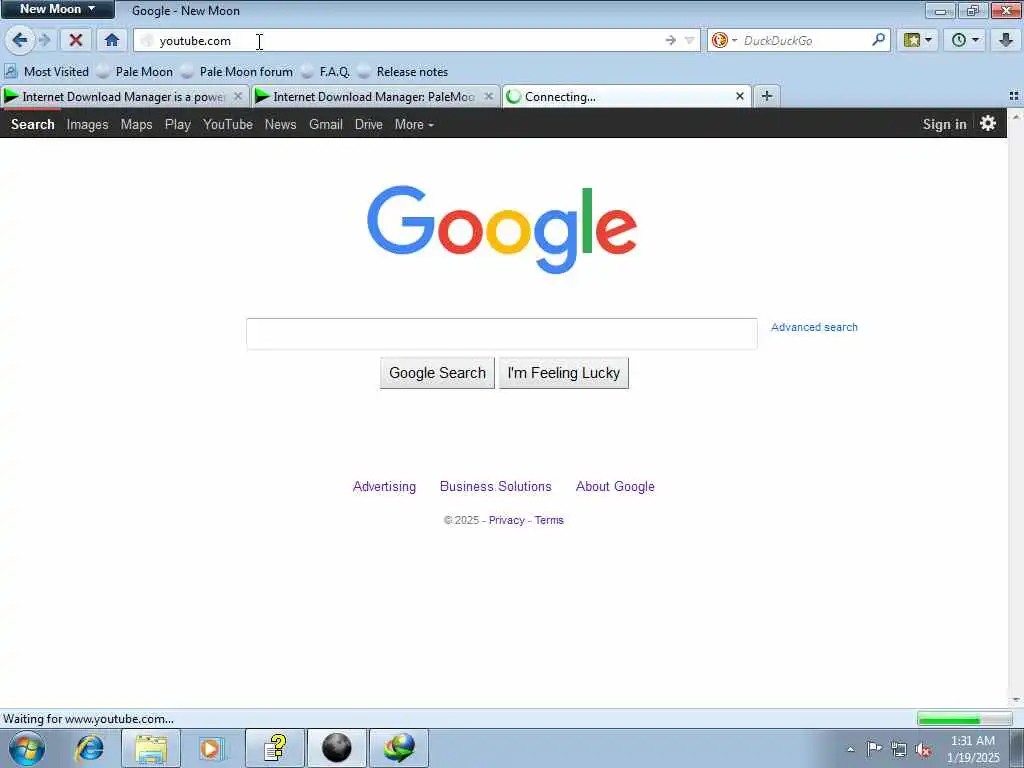
Task: Open Maps in the Google top bar
Action: tap(136, 124)
